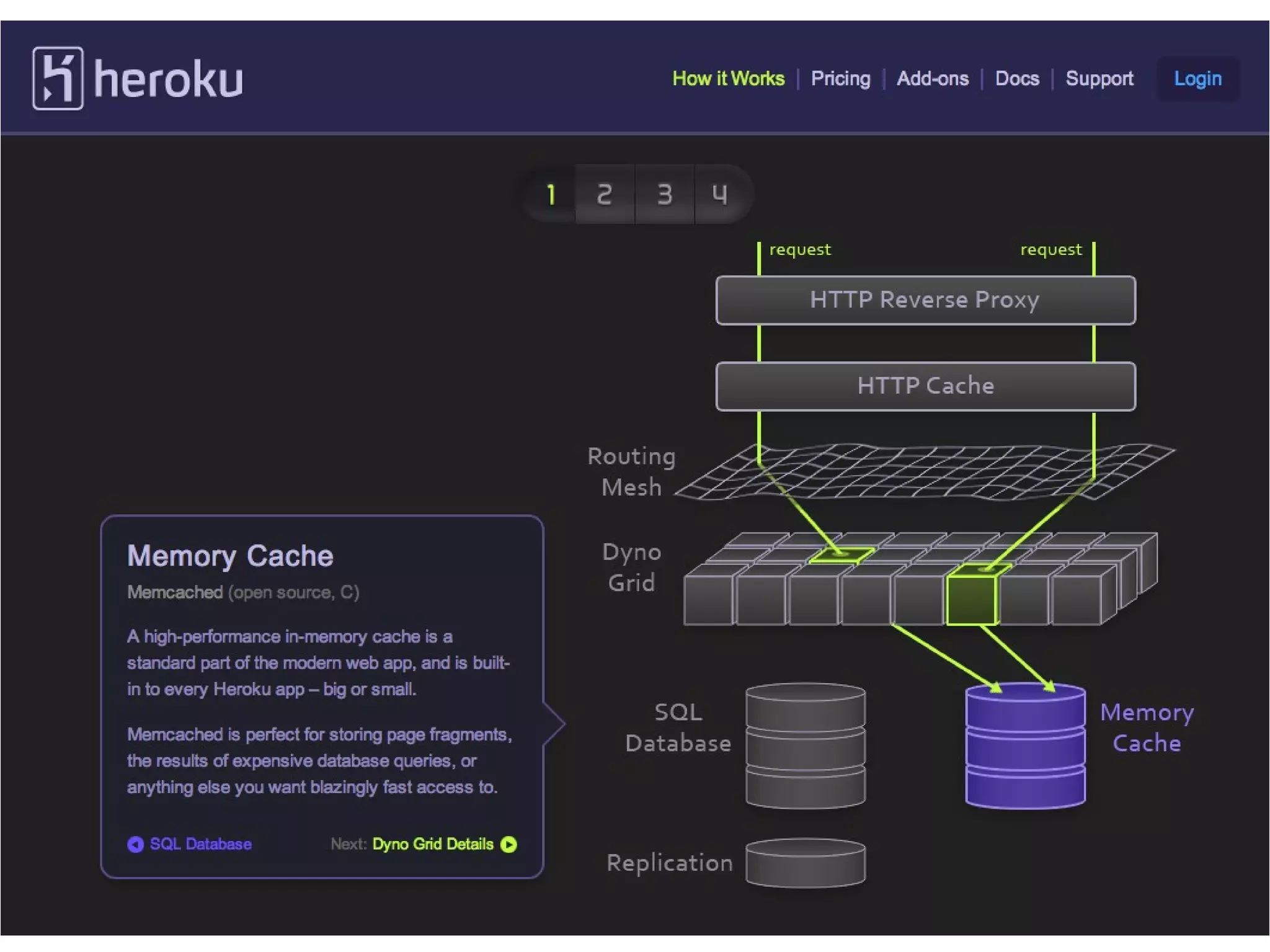Switch to step 2 tab
The height and width of the screenshot is (952, 1270).
(x=605, y=195)
